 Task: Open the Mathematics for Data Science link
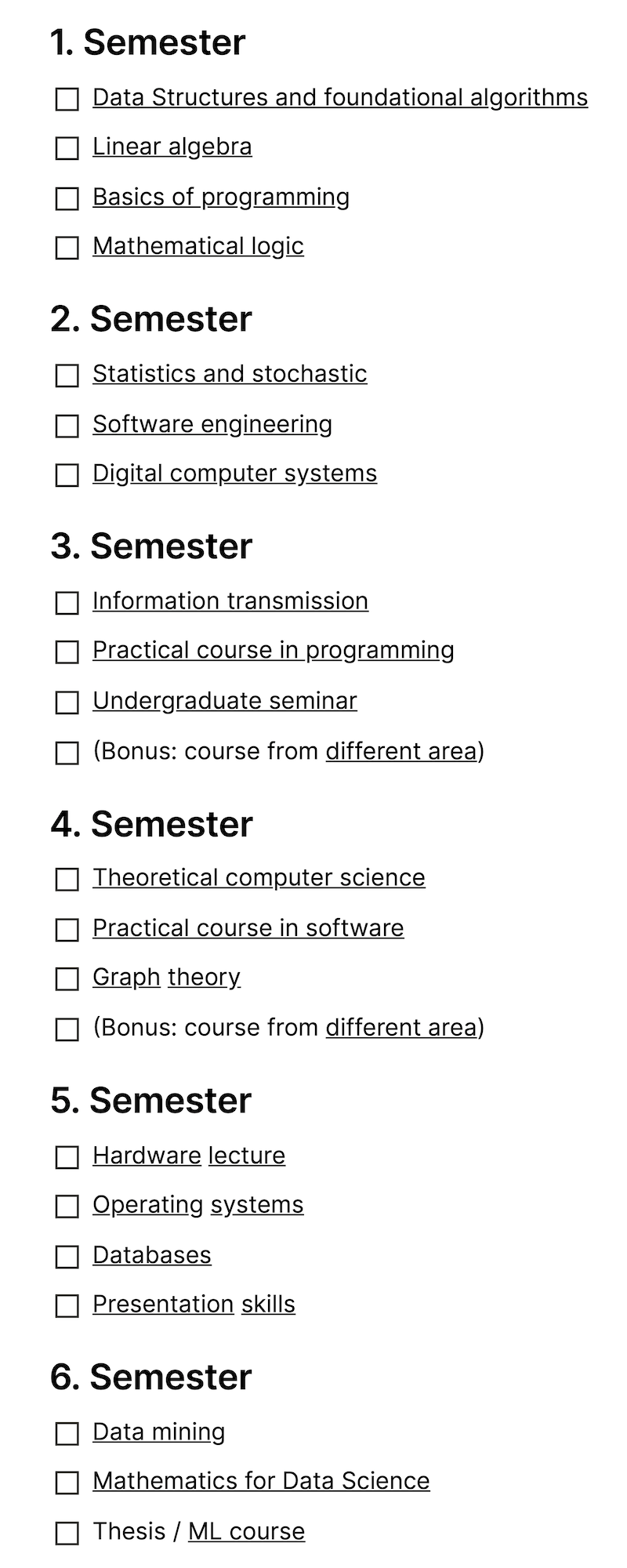click(x=261, y=1481)
